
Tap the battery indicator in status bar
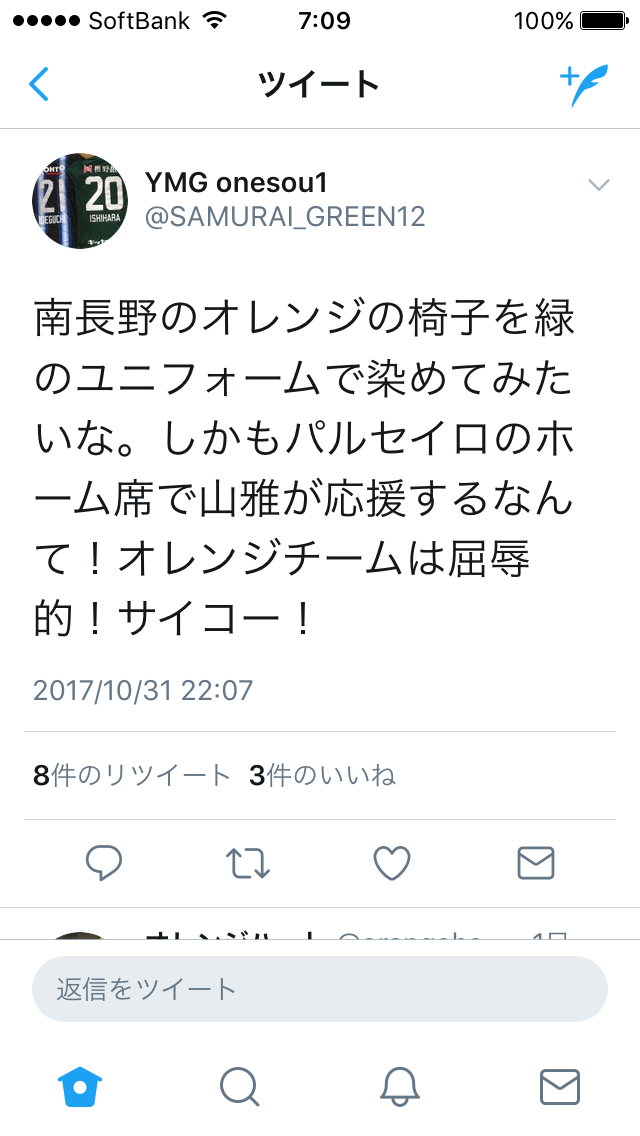(604, 20)
